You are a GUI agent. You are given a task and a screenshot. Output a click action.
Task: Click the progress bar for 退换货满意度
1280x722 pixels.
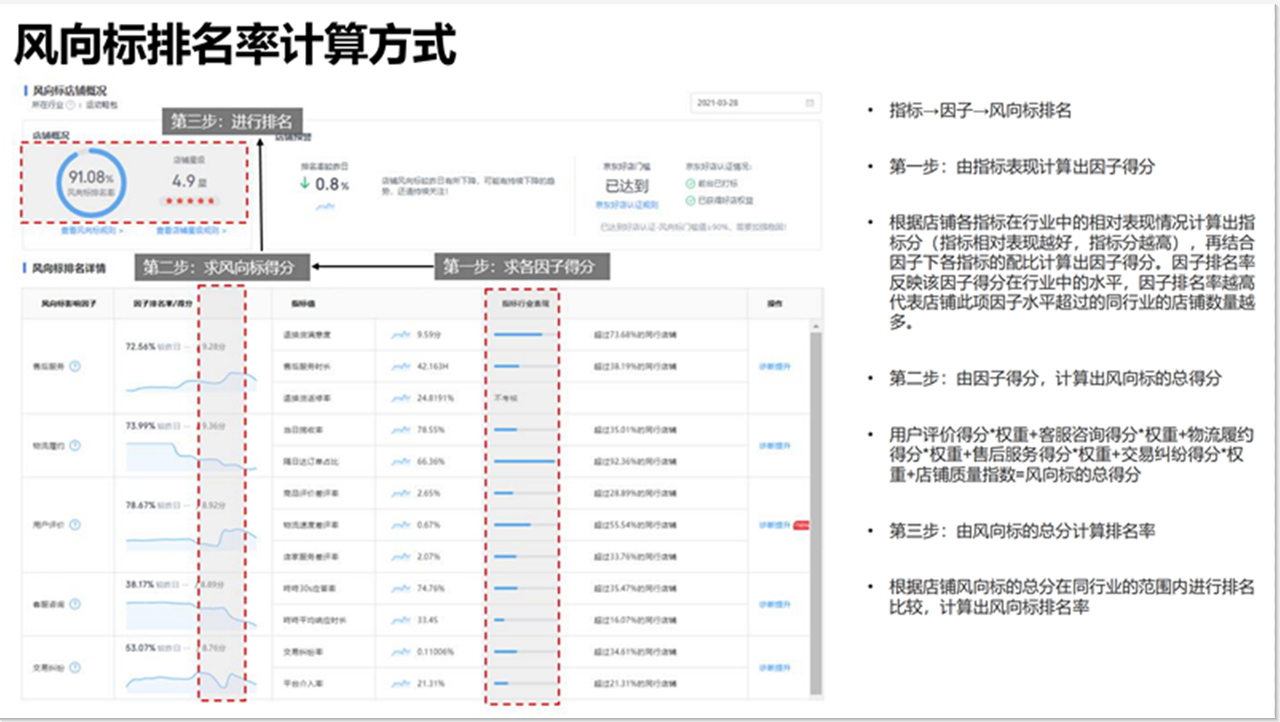click(526, 334)
